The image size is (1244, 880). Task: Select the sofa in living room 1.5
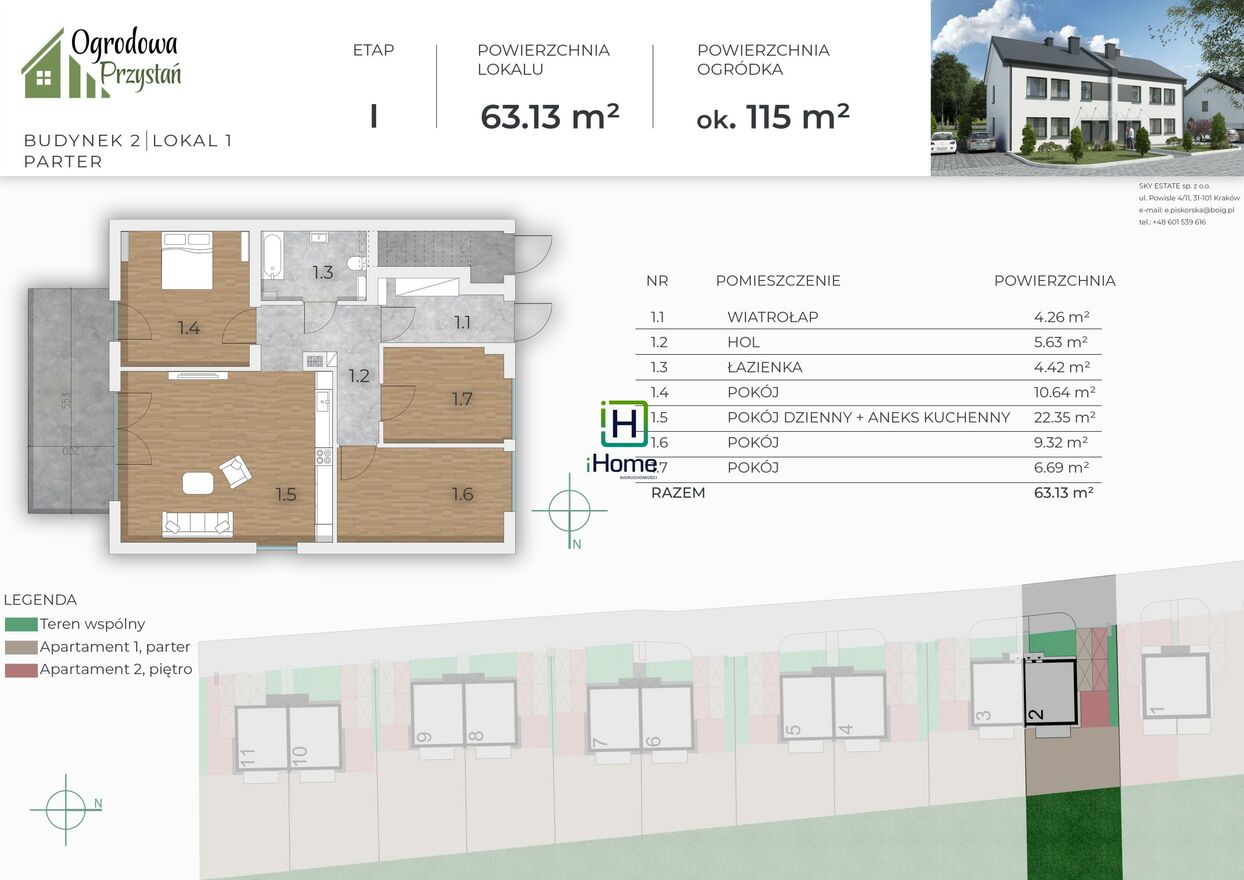[198, 524]
